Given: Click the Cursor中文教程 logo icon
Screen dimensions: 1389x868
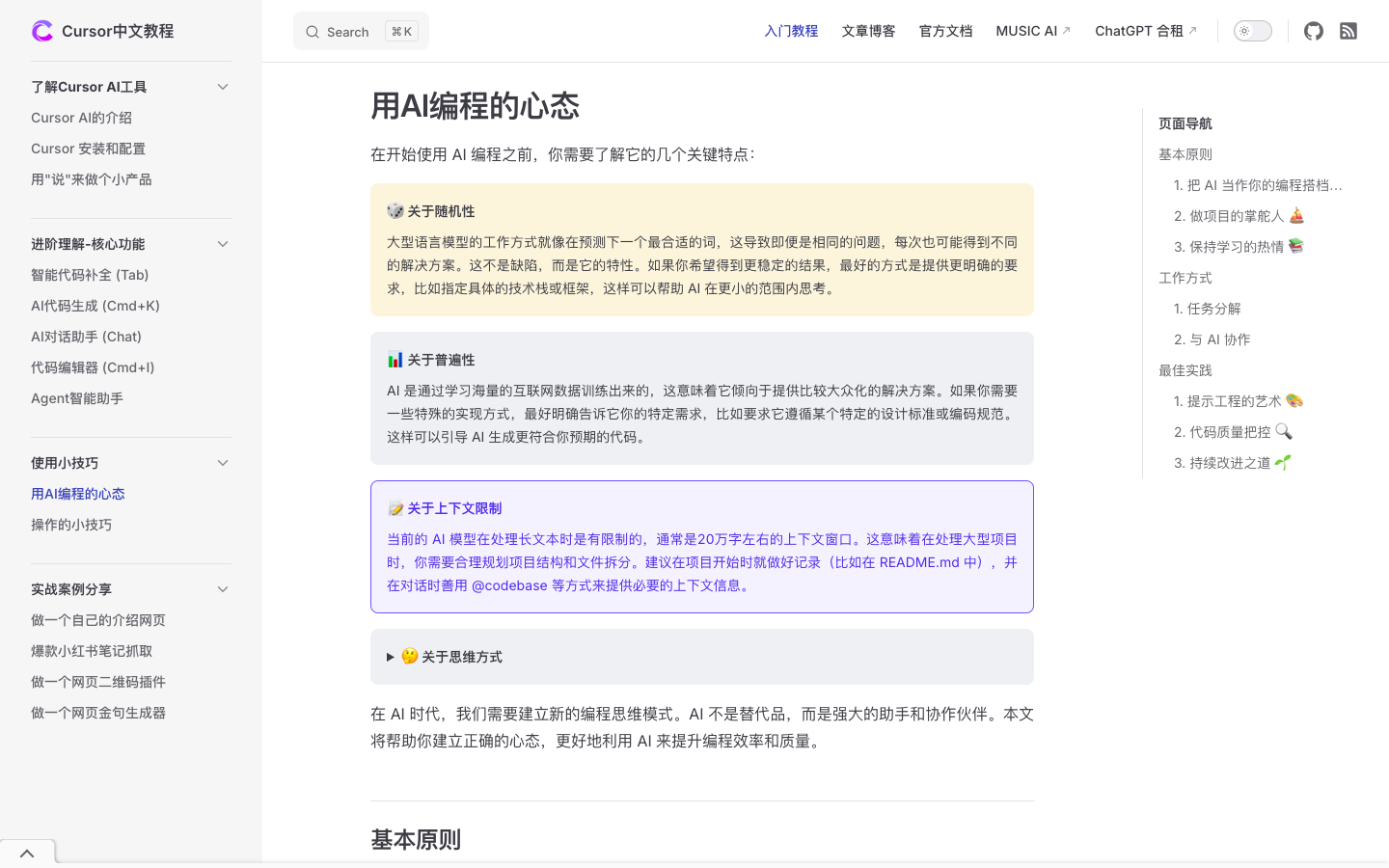Looking at the screenshot, I should click(42, 31).
